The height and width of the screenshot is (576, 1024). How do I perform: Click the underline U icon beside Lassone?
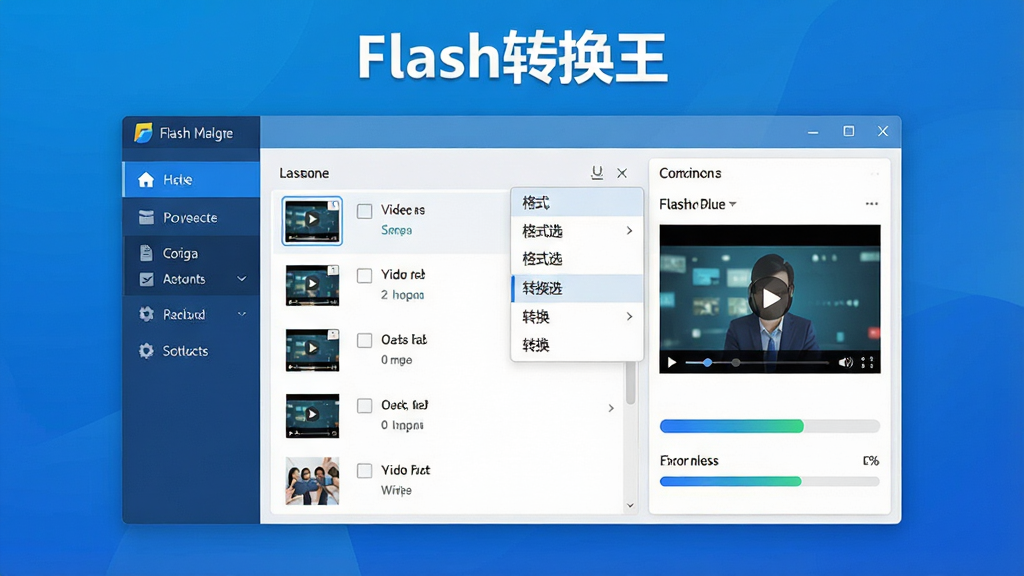point(596,172)
